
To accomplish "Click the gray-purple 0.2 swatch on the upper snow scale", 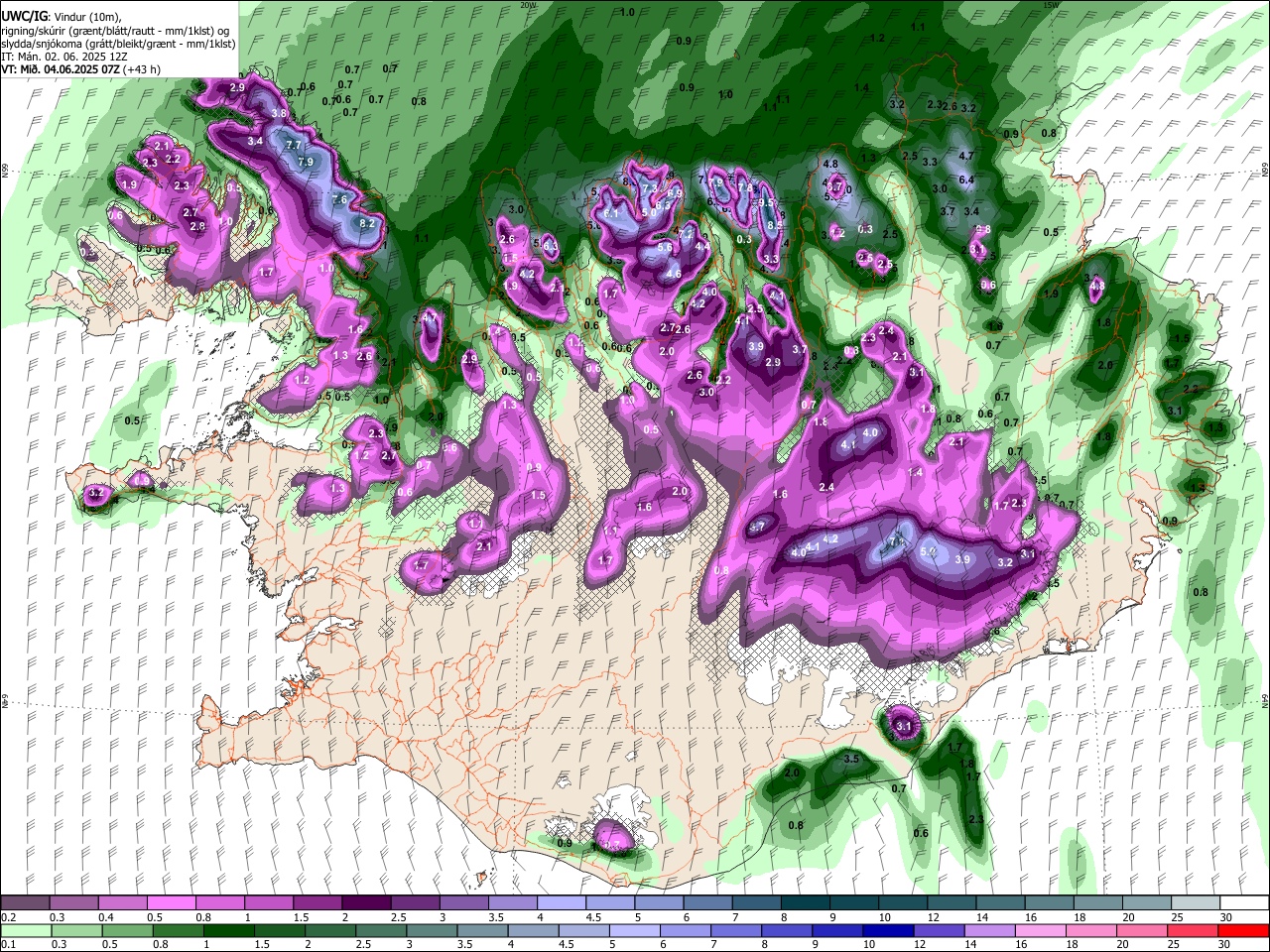I will (x=25, y=902).
